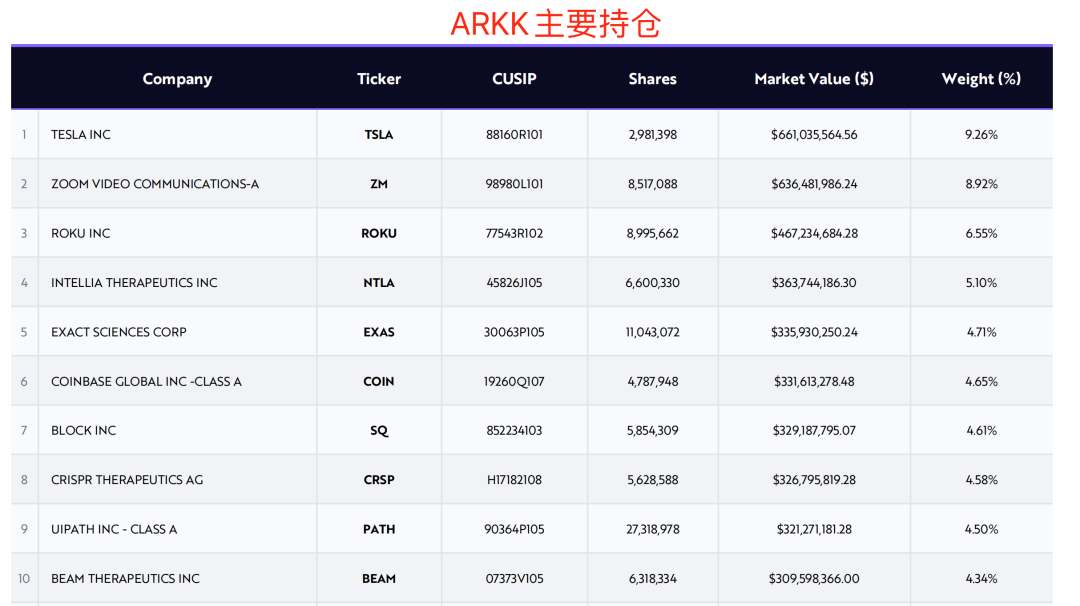1080x606 pixels.
Task: Select market value $335,930,250.24
Action: click(x=814, y=333)
